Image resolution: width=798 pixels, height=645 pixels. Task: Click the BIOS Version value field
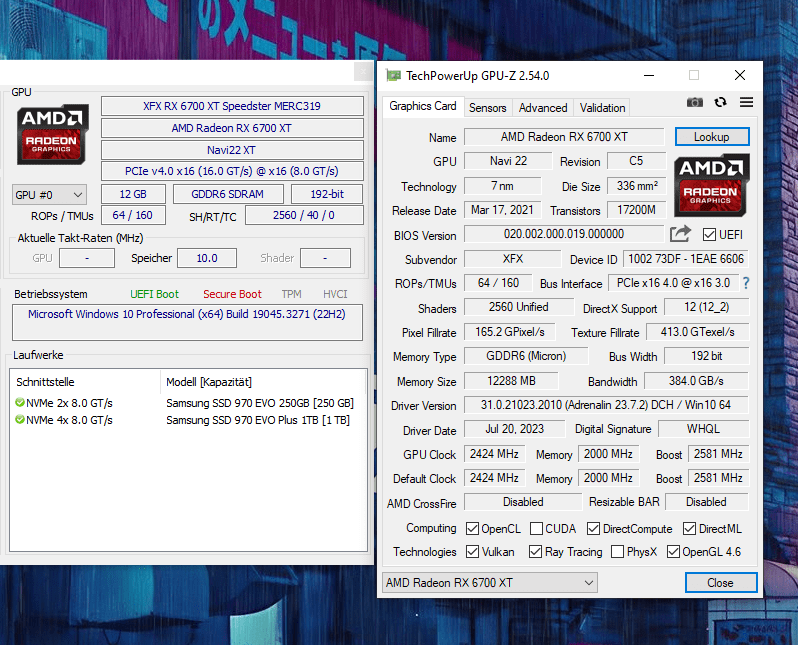point(564,234)
